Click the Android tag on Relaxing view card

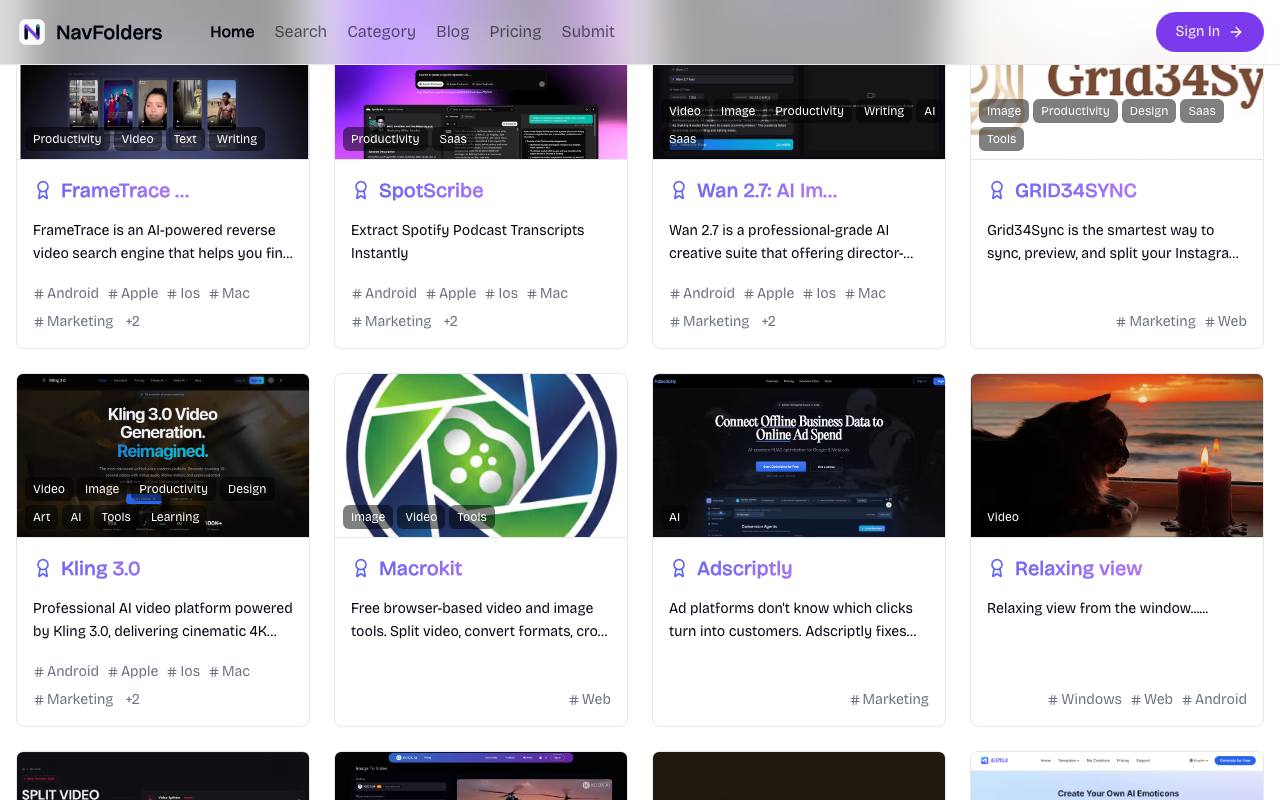[x=1214, y=699]
